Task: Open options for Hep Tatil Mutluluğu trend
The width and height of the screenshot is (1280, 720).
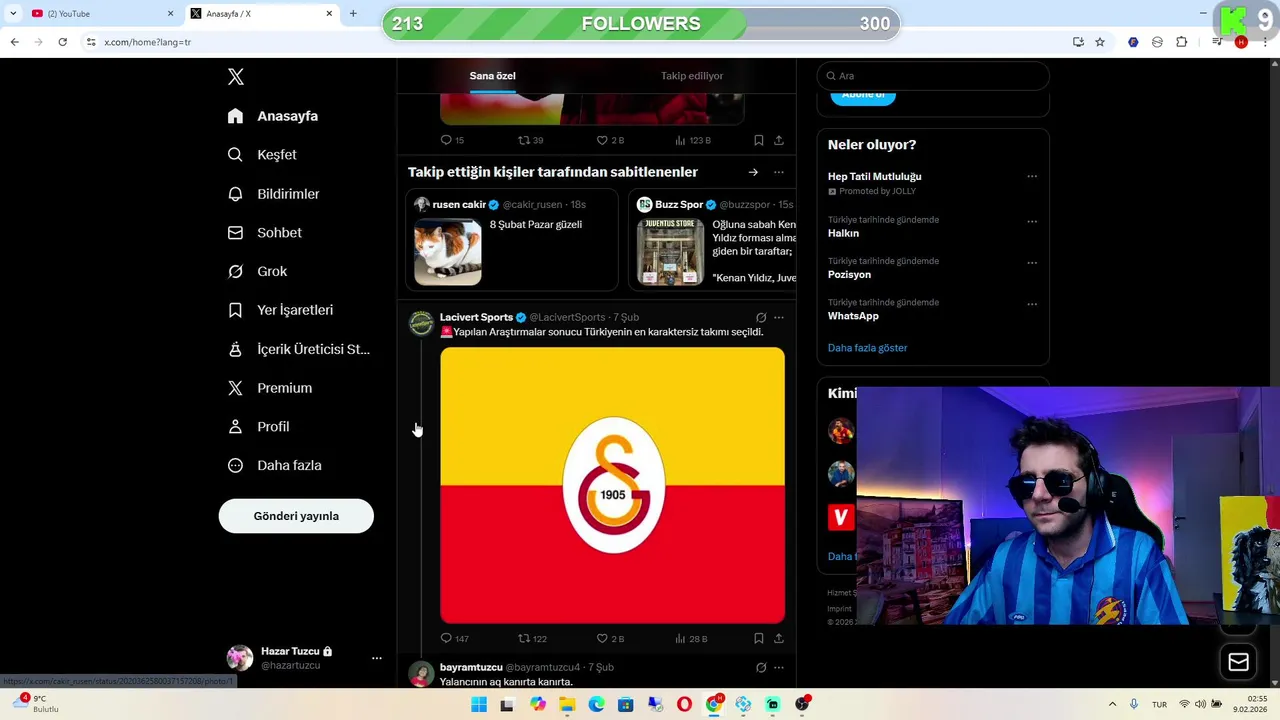Action: tap(1032, 177)
